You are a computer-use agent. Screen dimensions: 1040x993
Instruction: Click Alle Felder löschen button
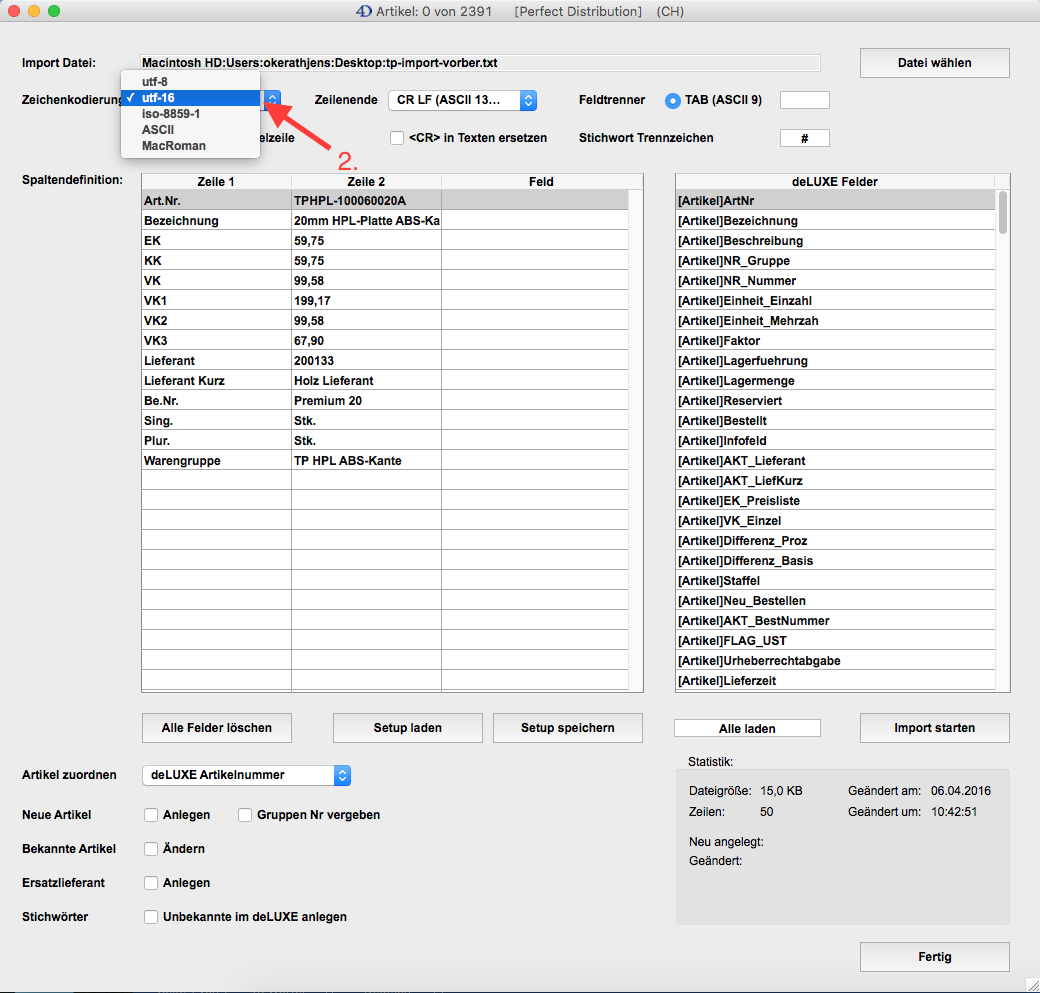point(216,728)
